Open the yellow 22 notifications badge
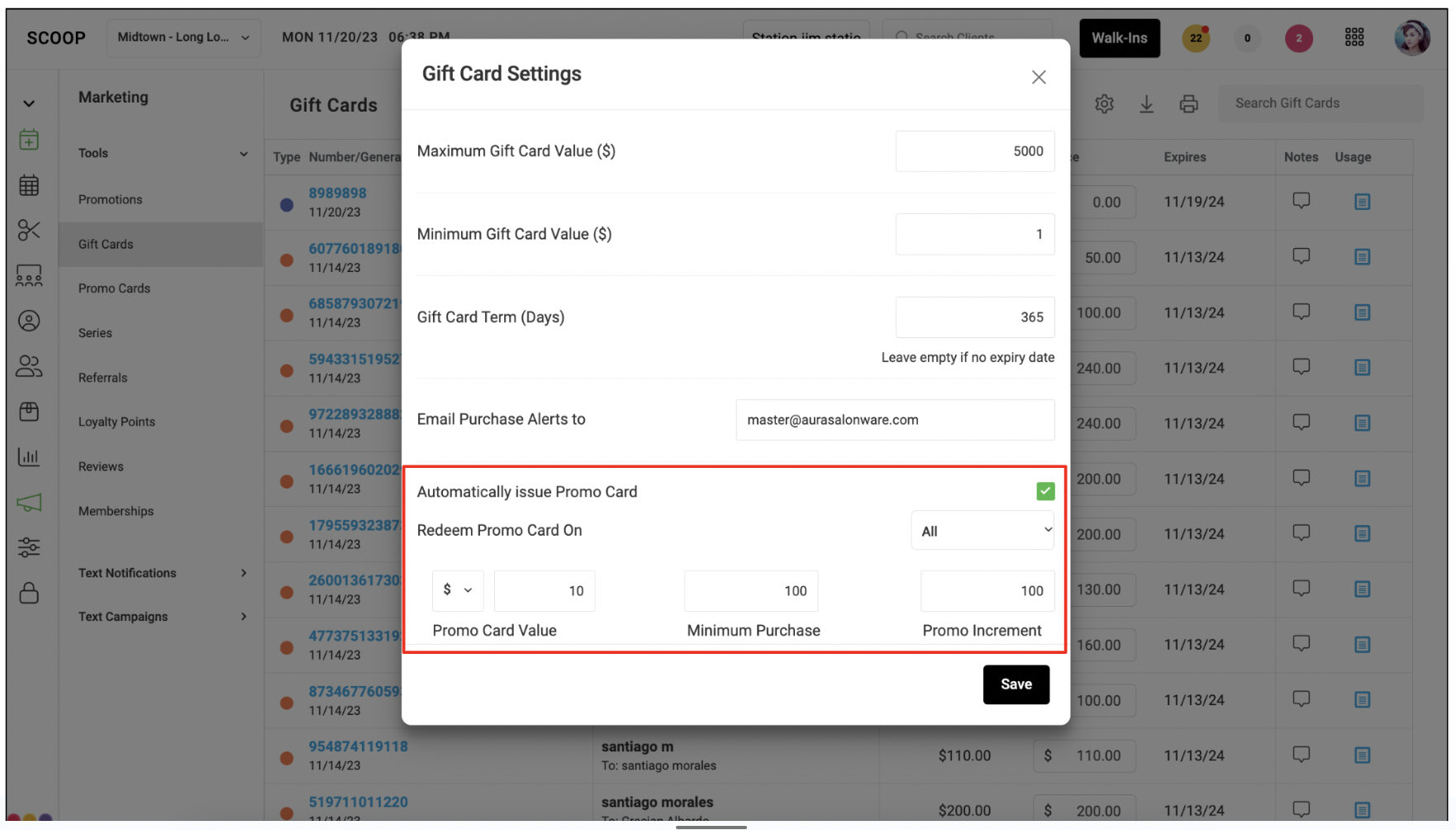Image resolution: width=1456 pixels, height=830 pixels. tap(1196, 38)
